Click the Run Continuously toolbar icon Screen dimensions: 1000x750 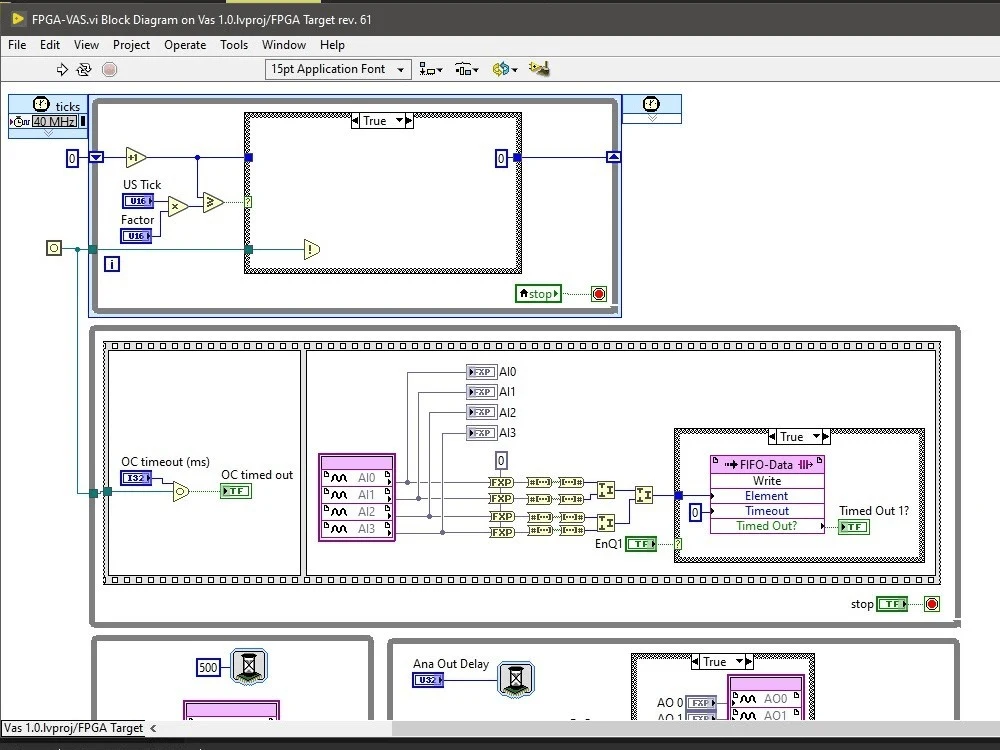coord(82,69)
